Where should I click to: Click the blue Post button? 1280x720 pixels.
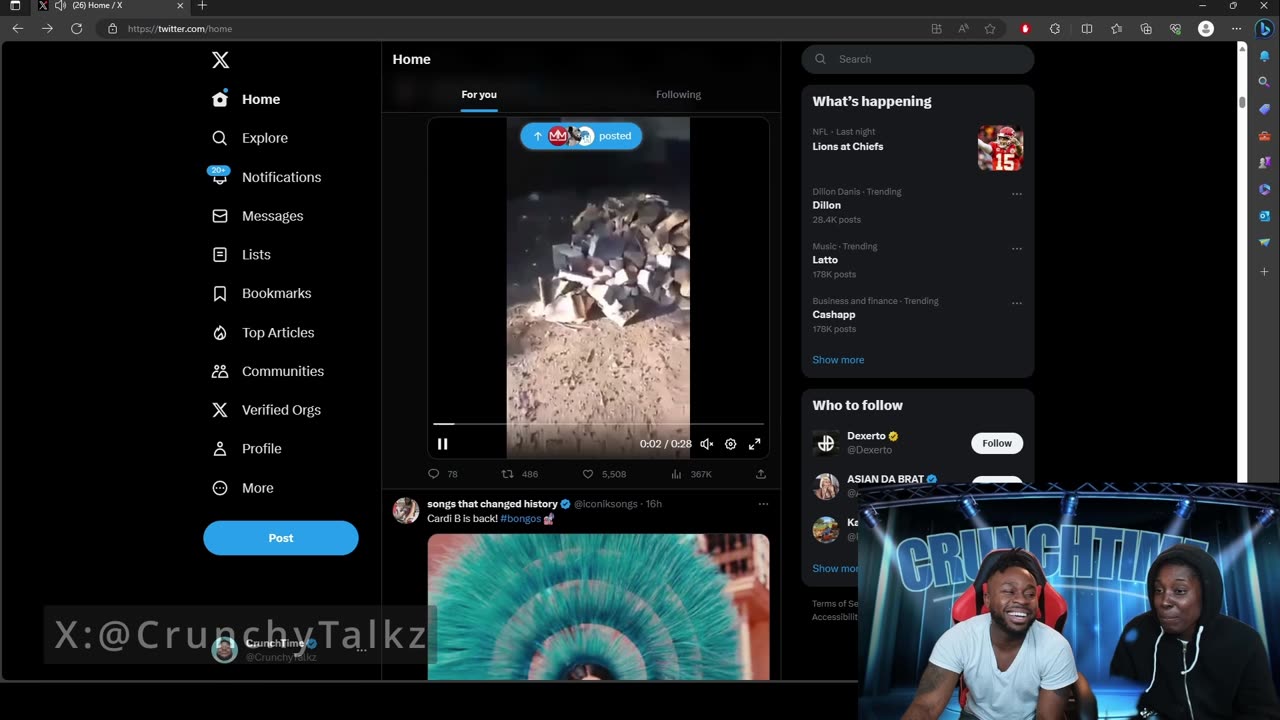point(281,538)
